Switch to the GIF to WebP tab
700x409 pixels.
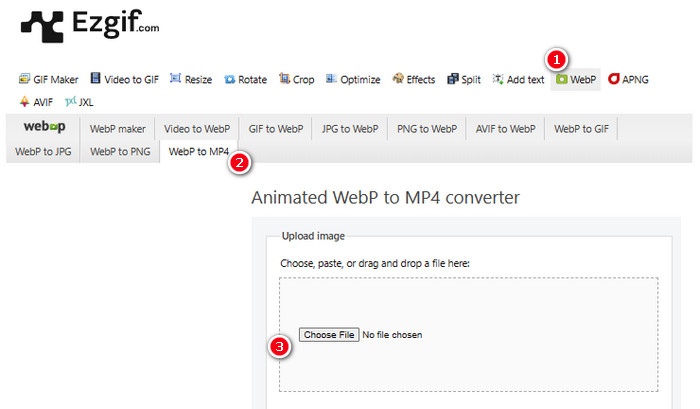(275, 129)
